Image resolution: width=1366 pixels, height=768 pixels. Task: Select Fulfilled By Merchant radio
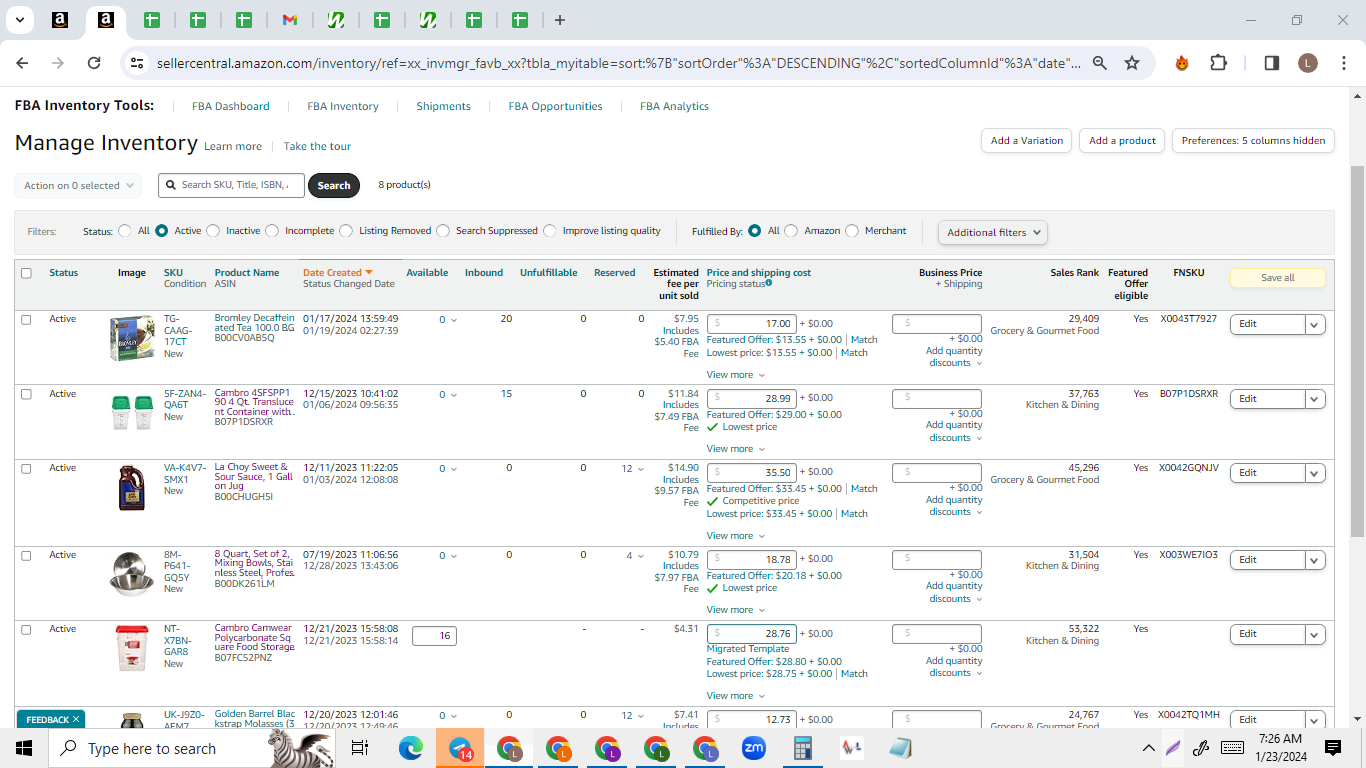(x=852, y=231)
